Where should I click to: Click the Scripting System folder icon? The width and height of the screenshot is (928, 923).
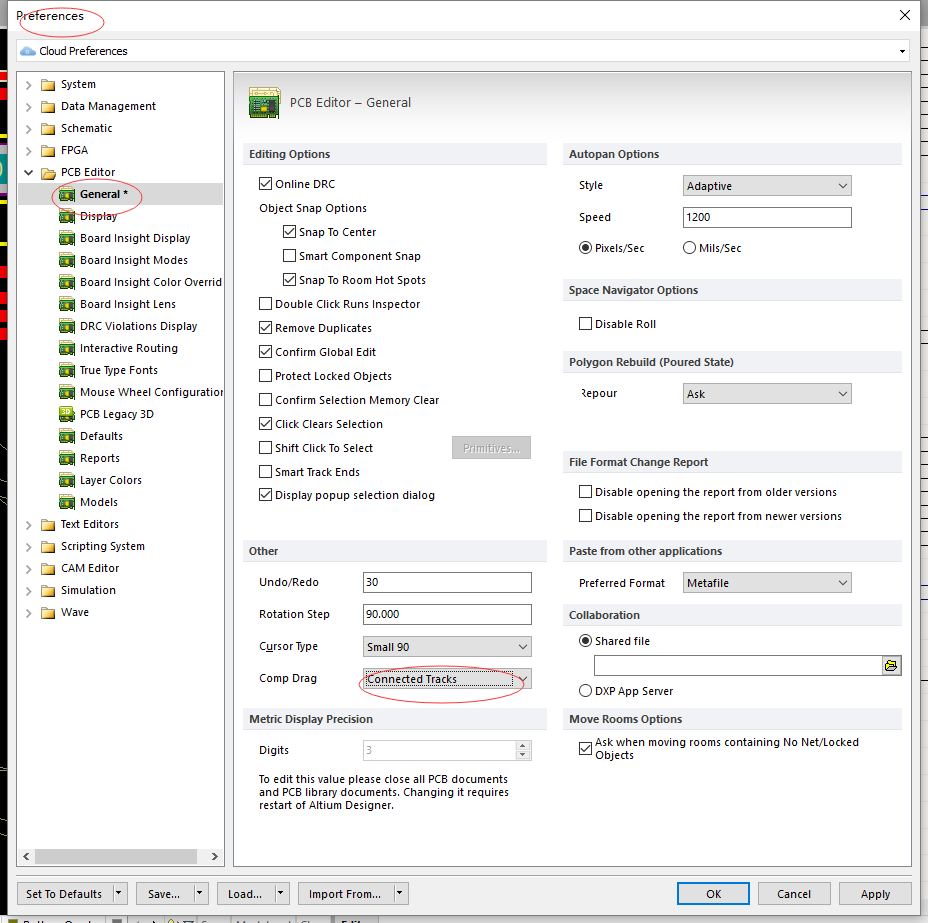[48, 547]
